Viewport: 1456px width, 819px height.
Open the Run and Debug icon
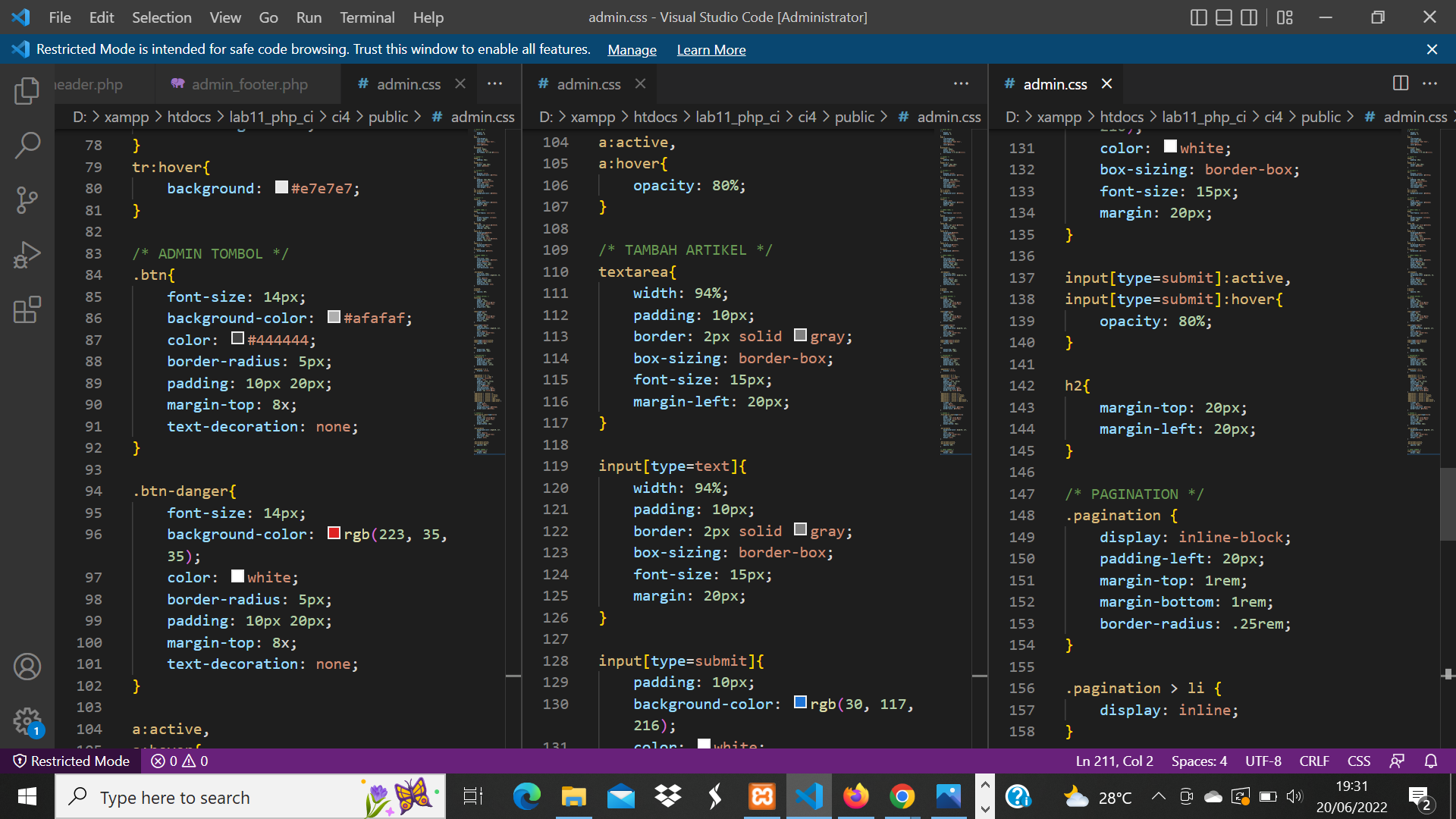pos(27,254)
